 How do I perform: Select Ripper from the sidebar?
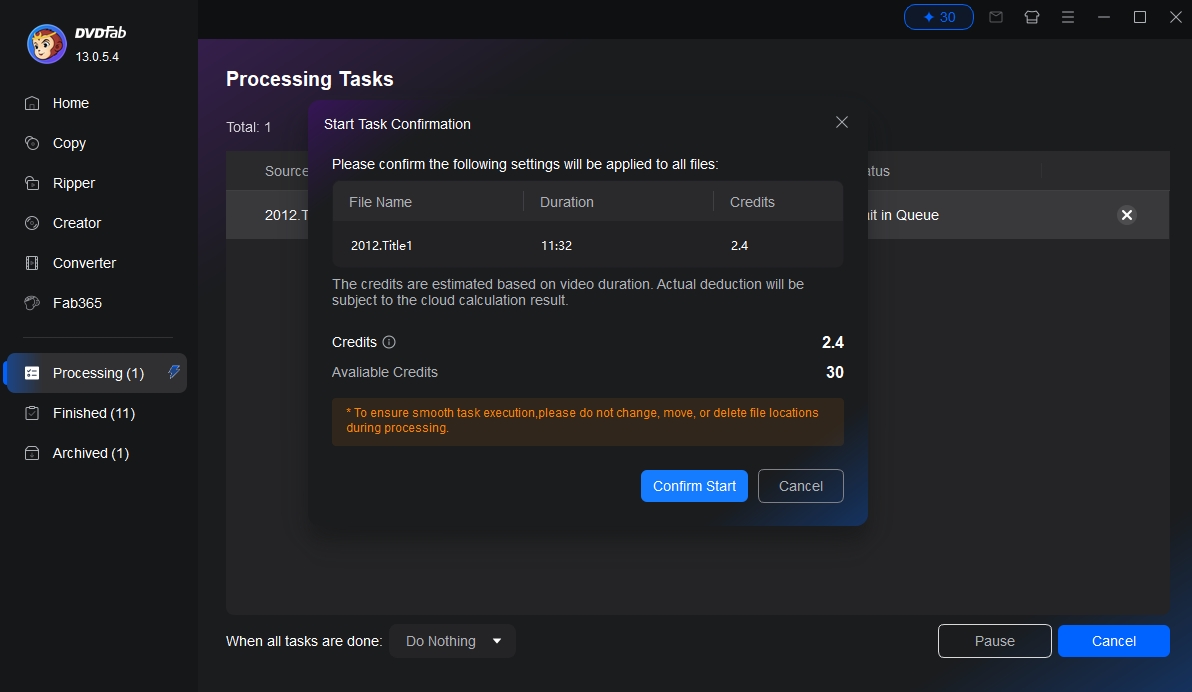tap(73, 183)
